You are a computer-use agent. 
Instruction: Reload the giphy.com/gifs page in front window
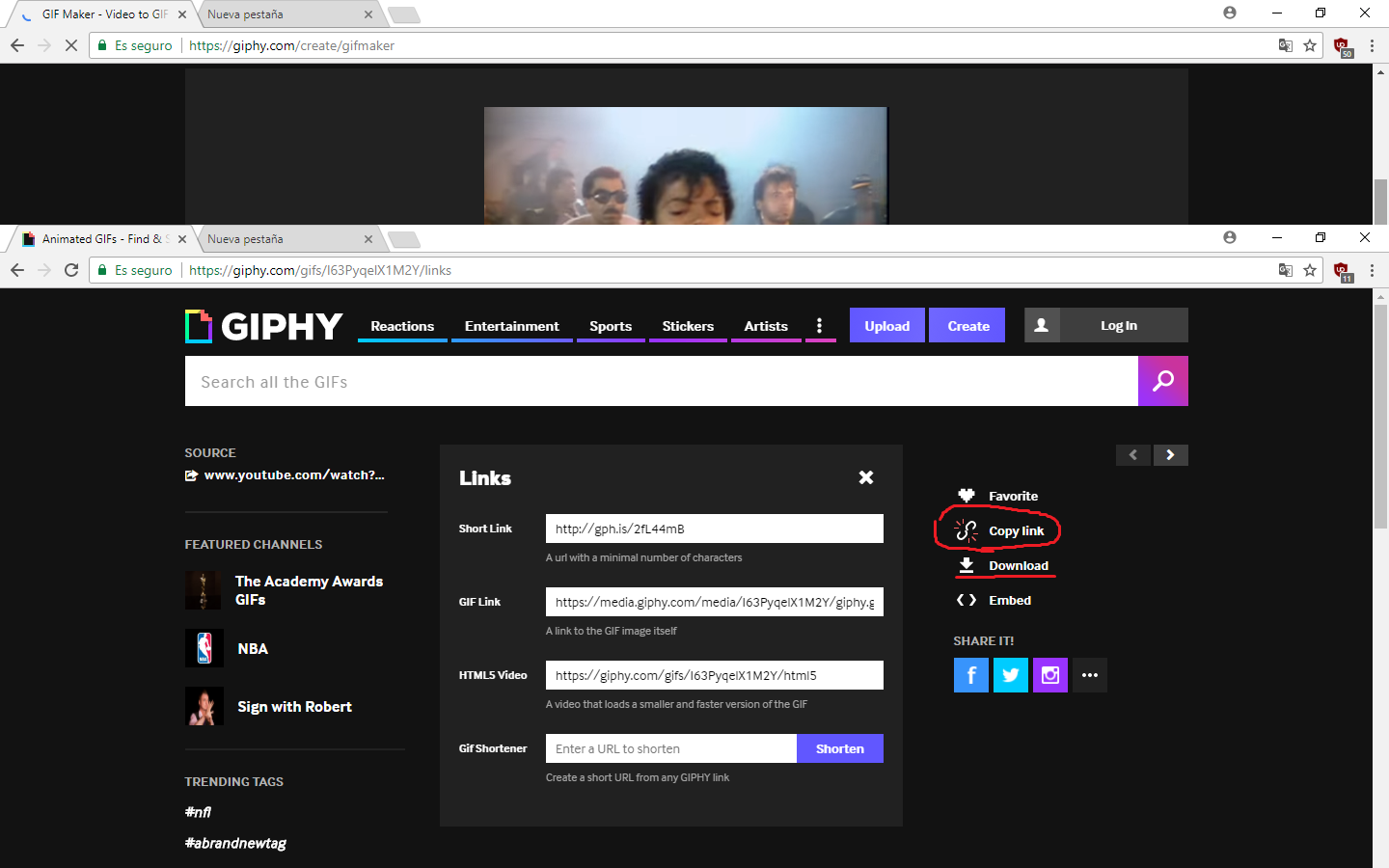71,270
